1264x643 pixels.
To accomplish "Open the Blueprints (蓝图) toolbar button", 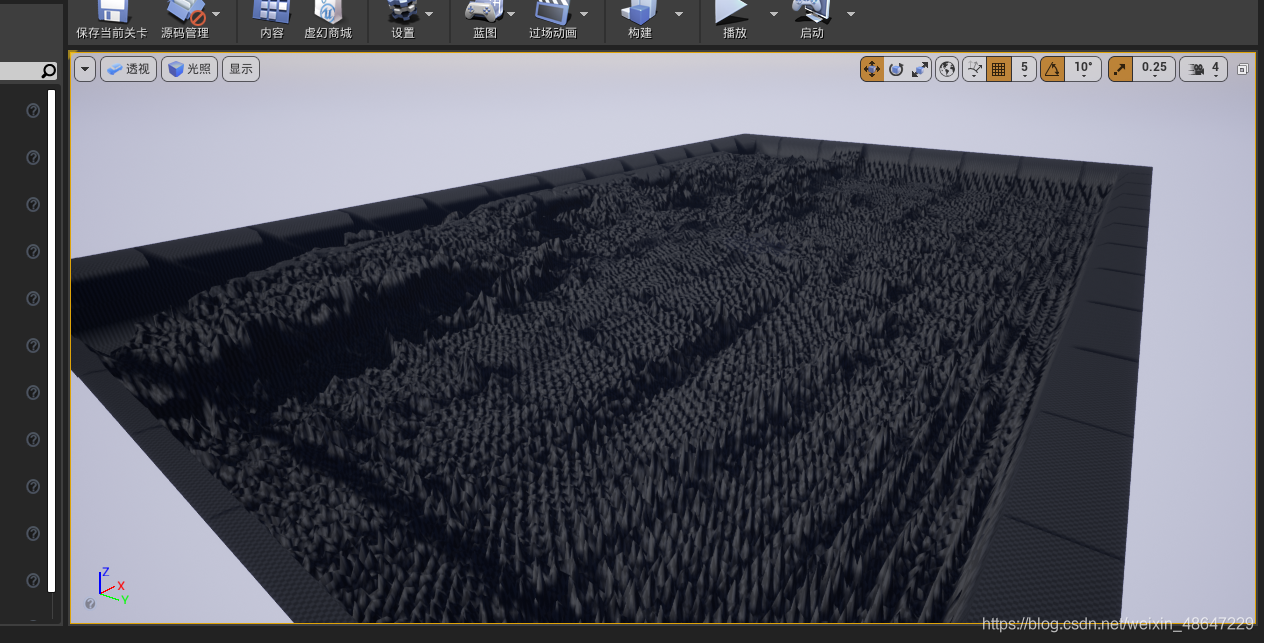I will click(484, 20).
